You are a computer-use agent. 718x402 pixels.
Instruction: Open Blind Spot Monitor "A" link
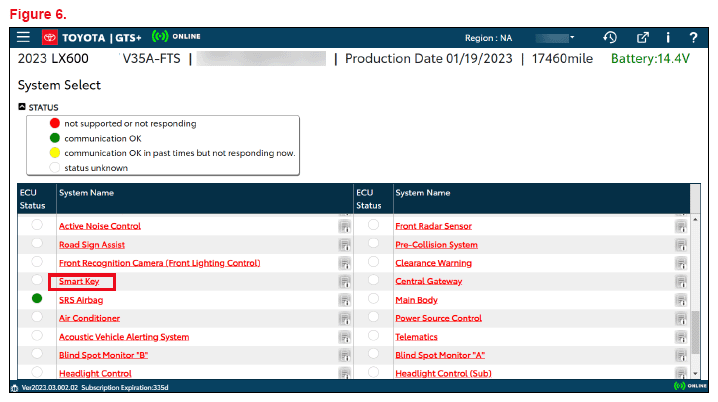tap(440, 355)
